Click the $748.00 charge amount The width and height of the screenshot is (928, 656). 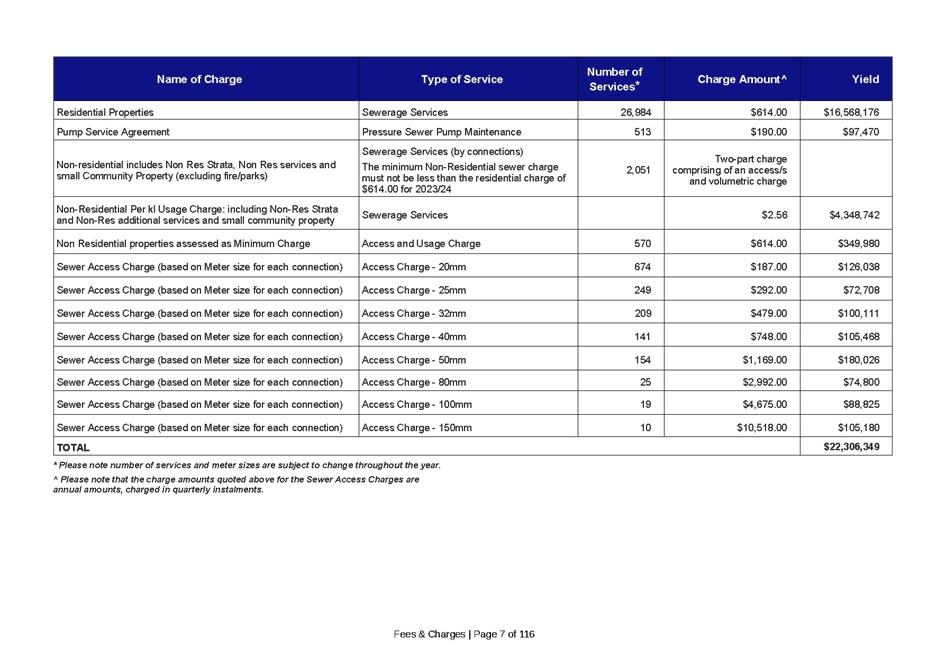coord(768,337)
